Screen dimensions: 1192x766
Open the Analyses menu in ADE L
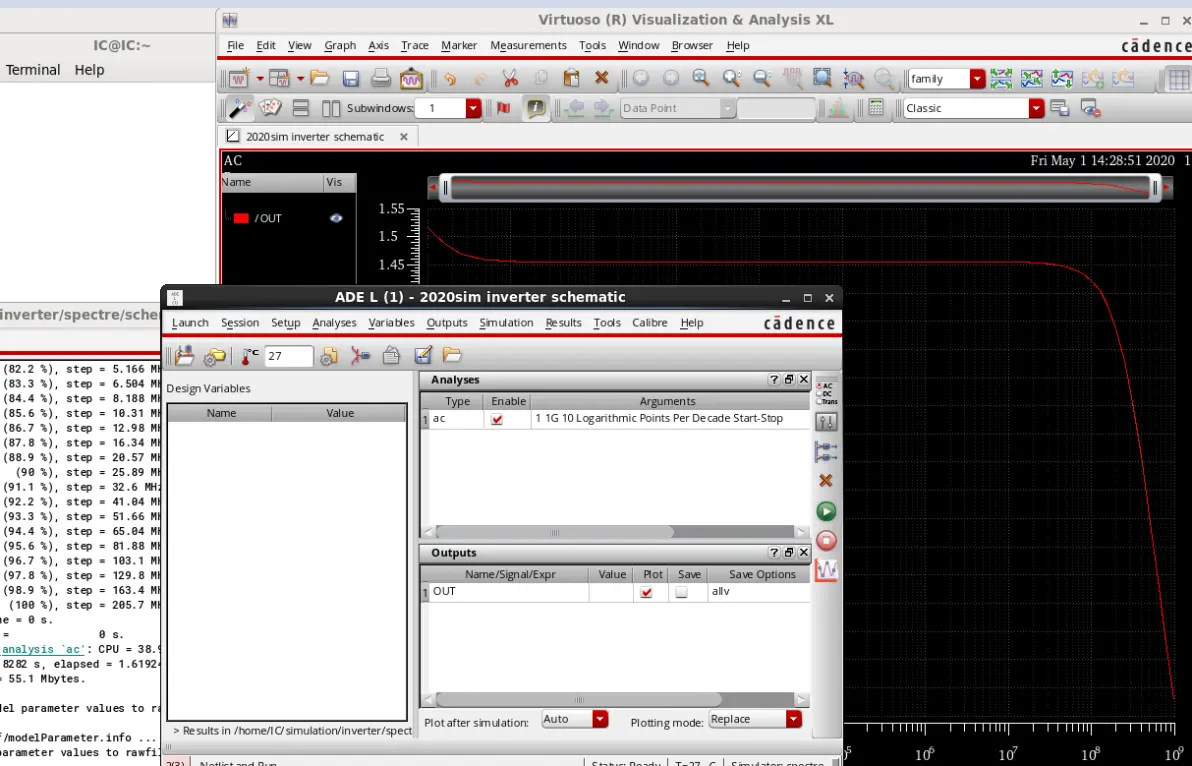pos(334,323)
